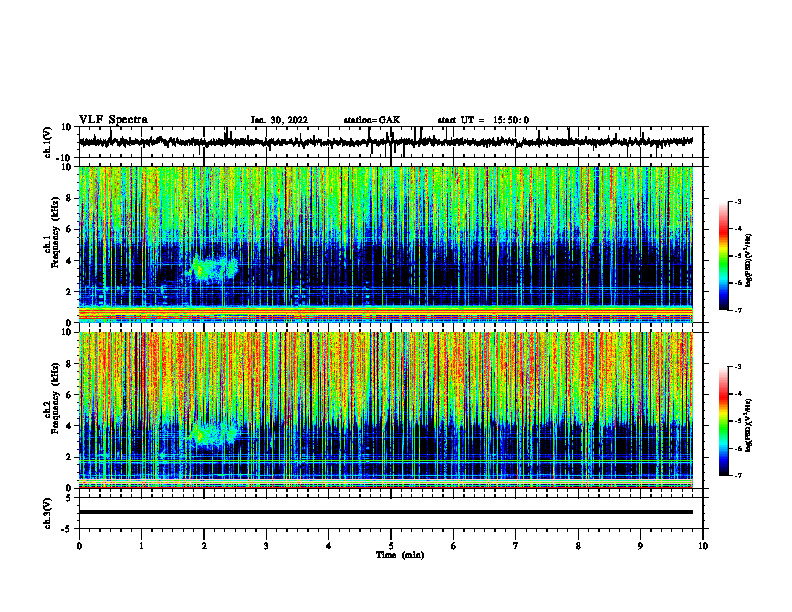Click the "10" tick on the time axis
This screenshot has width=792, height=612.
pyautogui.click(x=703, y=546)
